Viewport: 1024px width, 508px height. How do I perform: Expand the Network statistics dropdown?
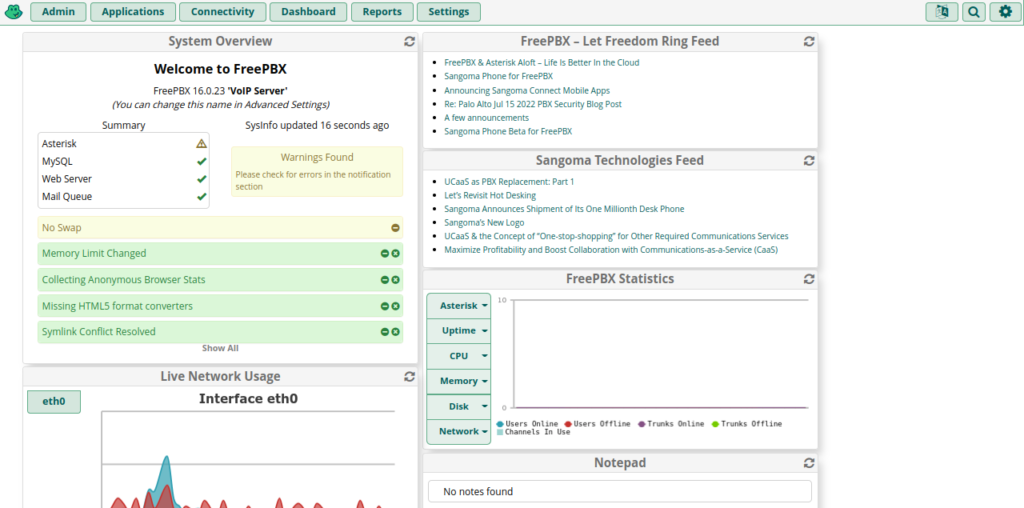pos(458,431)
